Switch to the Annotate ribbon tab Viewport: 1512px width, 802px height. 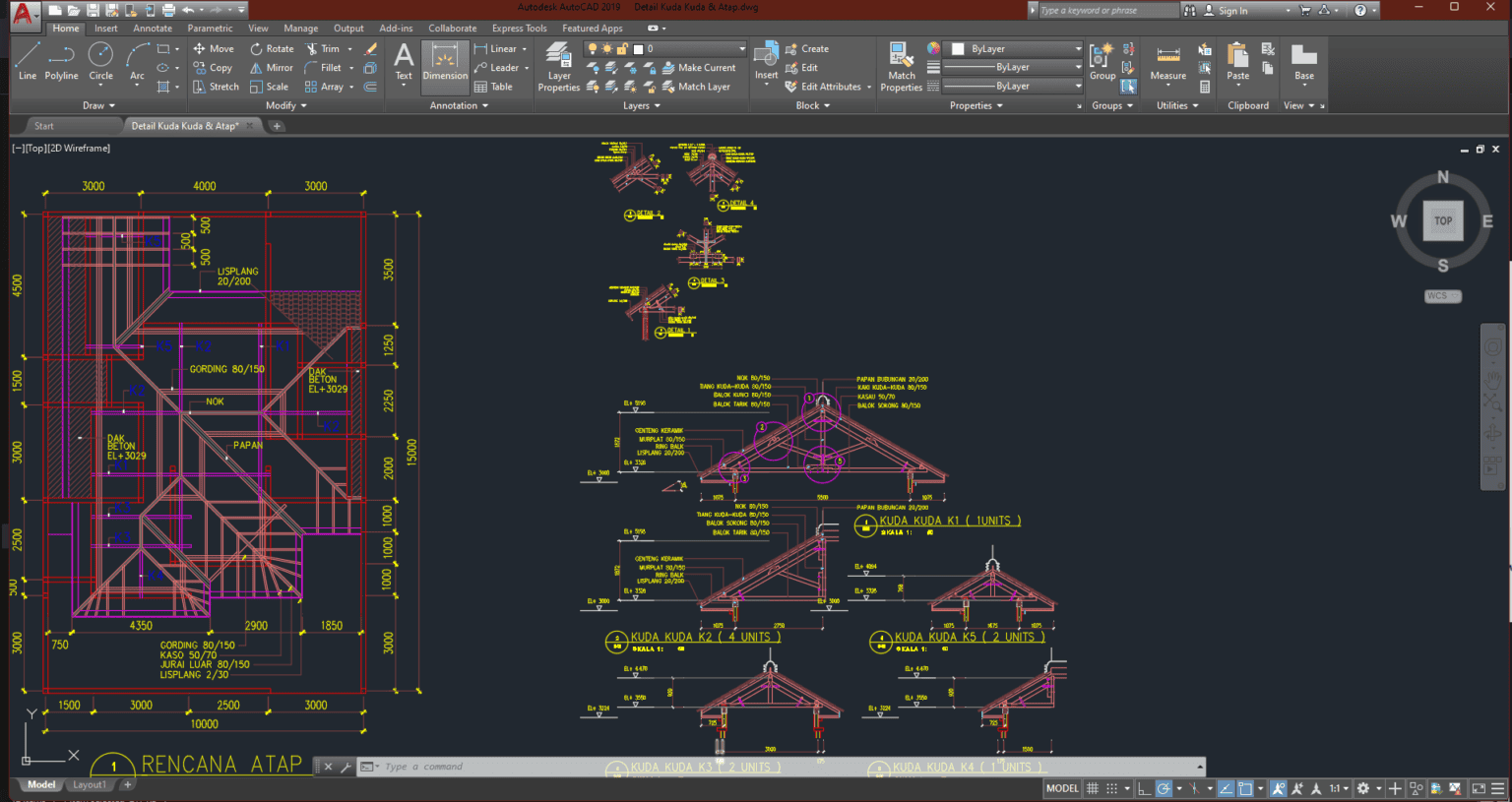[x=152, y=28]
